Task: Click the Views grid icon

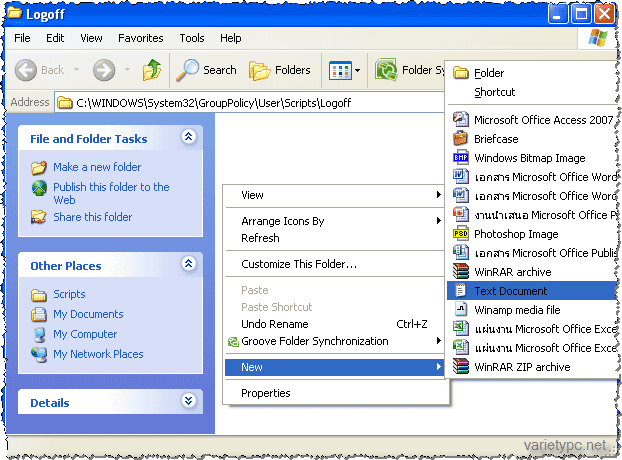Action: [340, 71]
